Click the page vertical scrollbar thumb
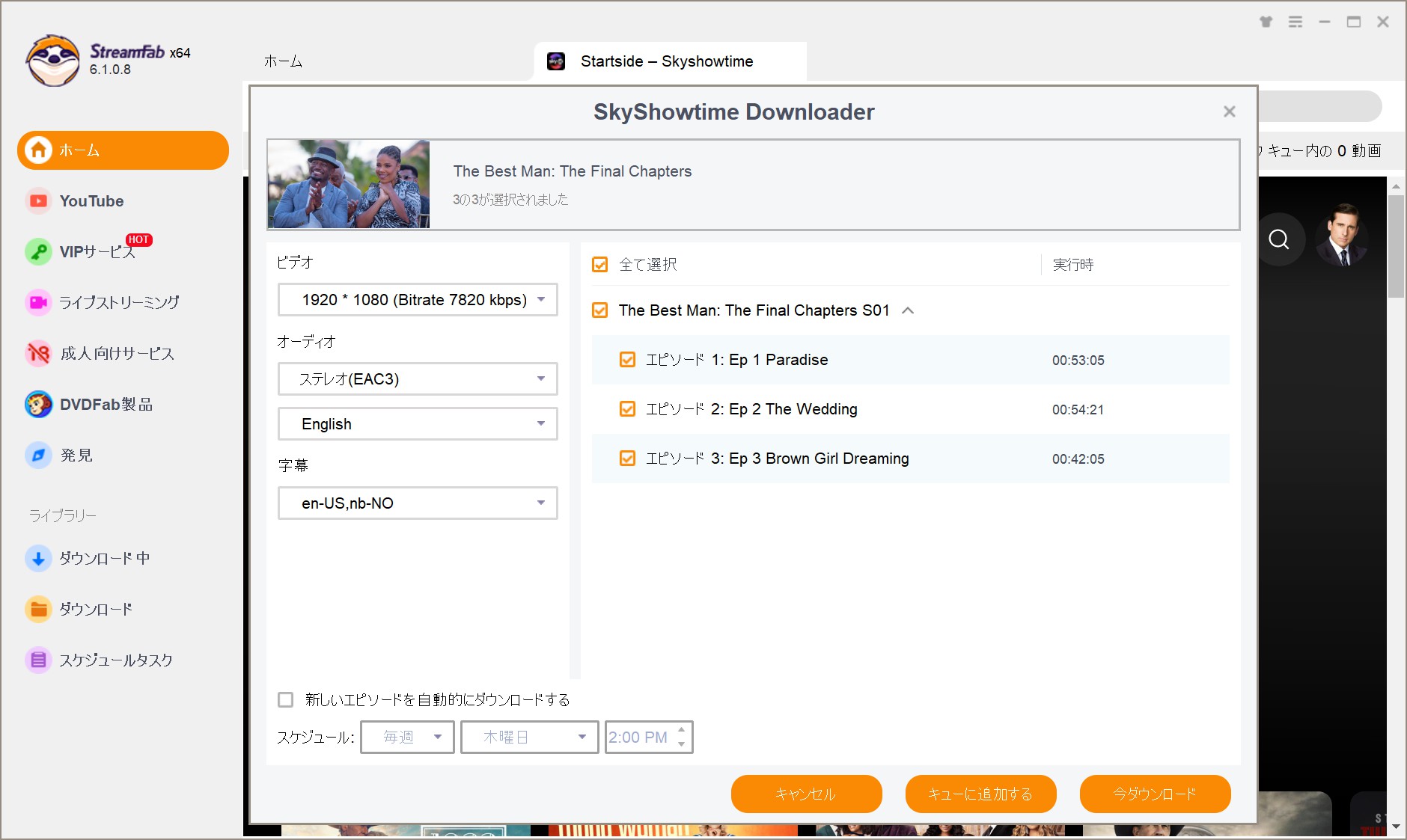Screen dimensions: 1407x840 pyautogui.click(x=1396, y=247)
